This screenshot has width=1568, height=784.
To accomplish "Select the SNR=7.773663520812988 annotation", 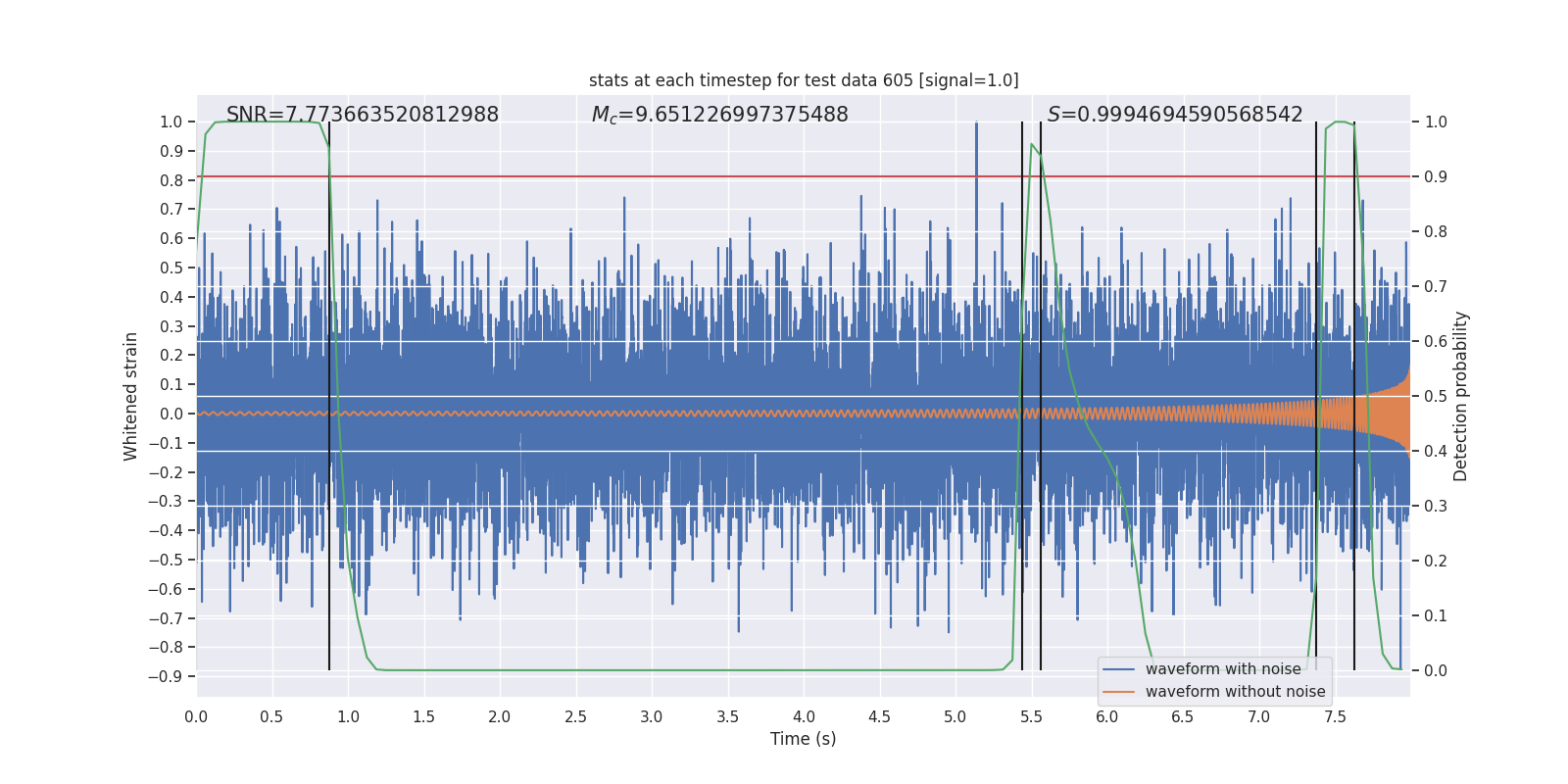I will pos(363,115).
